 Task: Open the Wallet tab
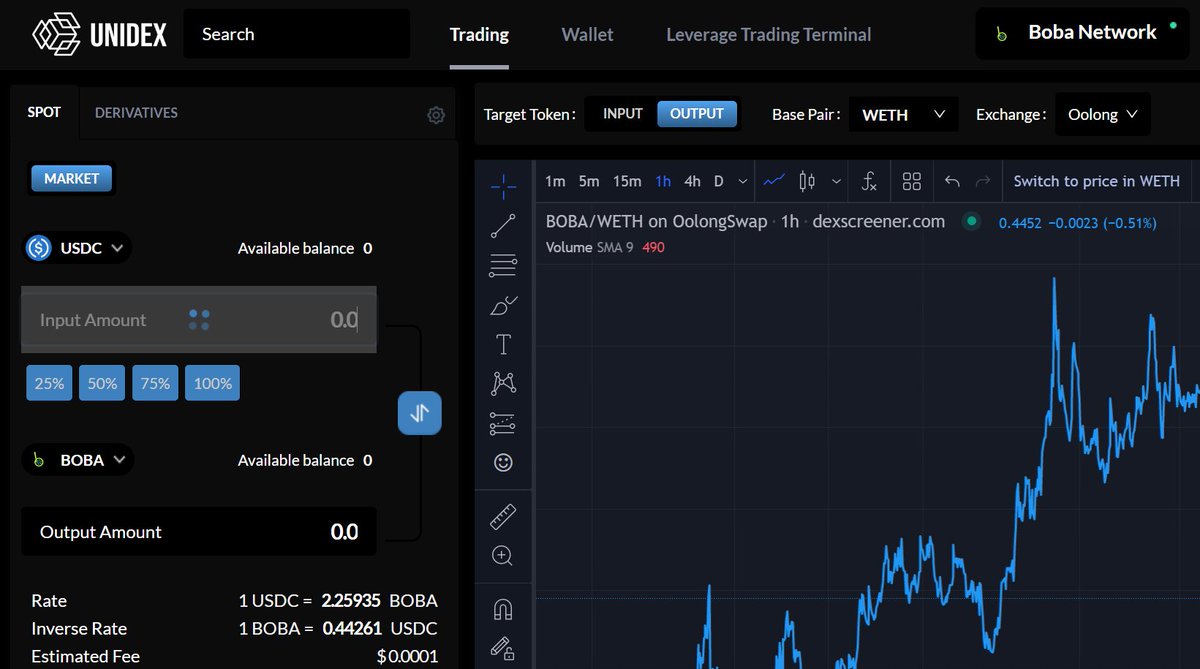tap(588, 35)
